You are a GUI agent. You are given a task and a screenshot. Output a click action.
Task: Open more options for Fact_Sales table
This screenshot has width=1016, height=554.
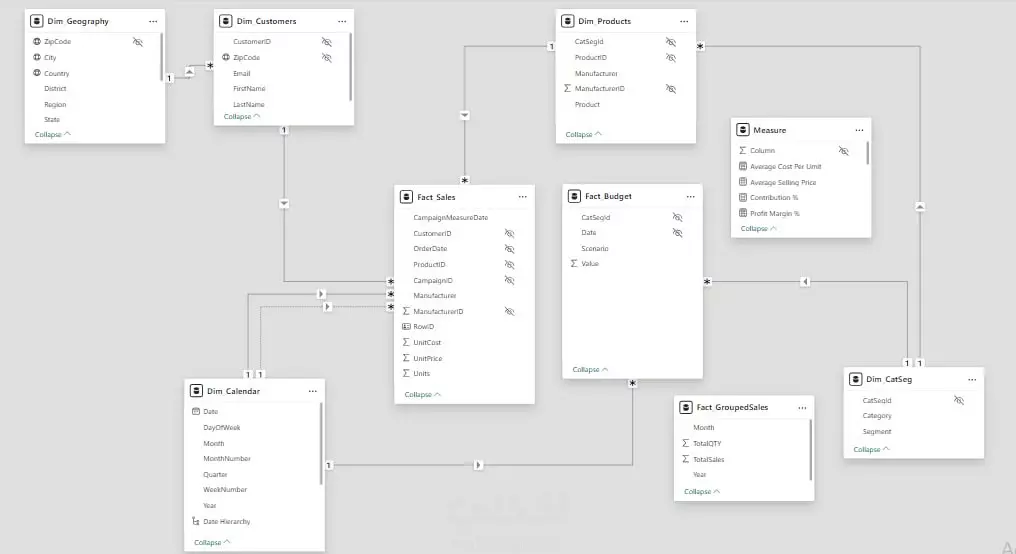coord(522,197)
